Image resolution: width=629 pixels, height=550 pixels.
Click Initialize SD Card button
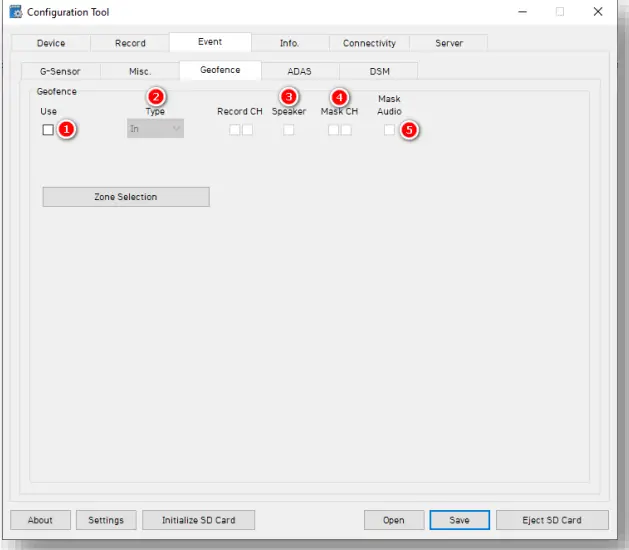(199, 520)
